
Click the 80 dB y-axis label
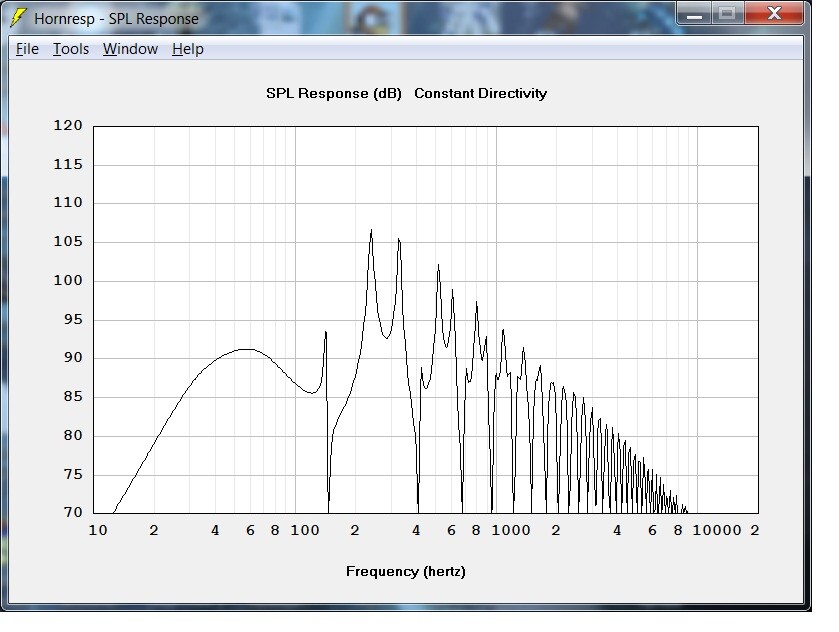point(73,436)
